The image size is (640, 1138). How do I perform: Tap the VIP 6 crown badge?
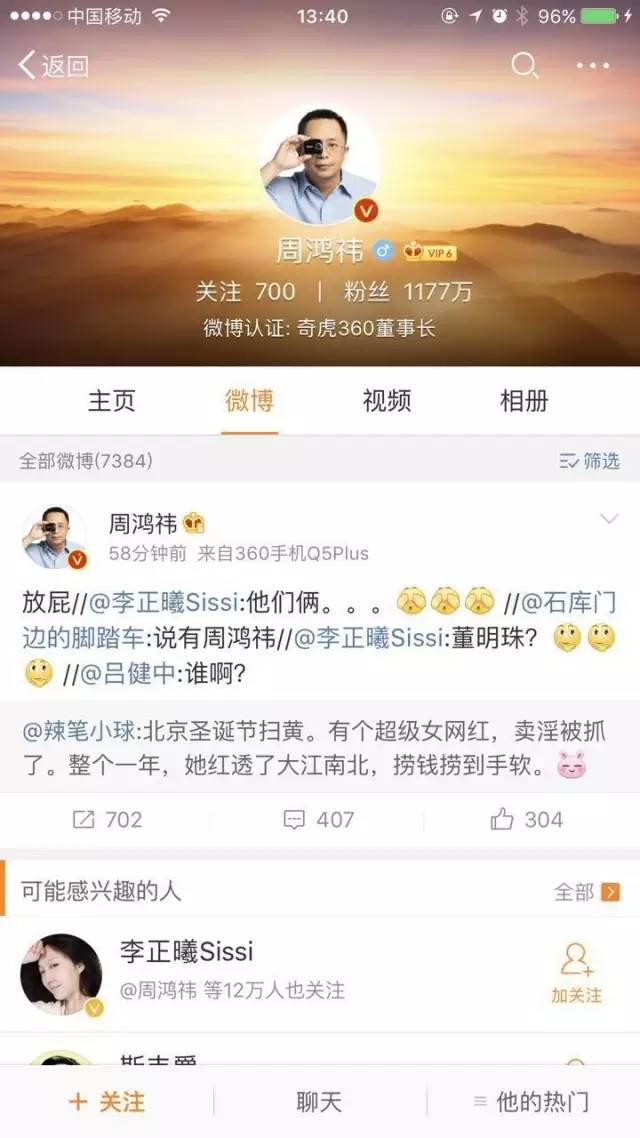coord(430,252)
